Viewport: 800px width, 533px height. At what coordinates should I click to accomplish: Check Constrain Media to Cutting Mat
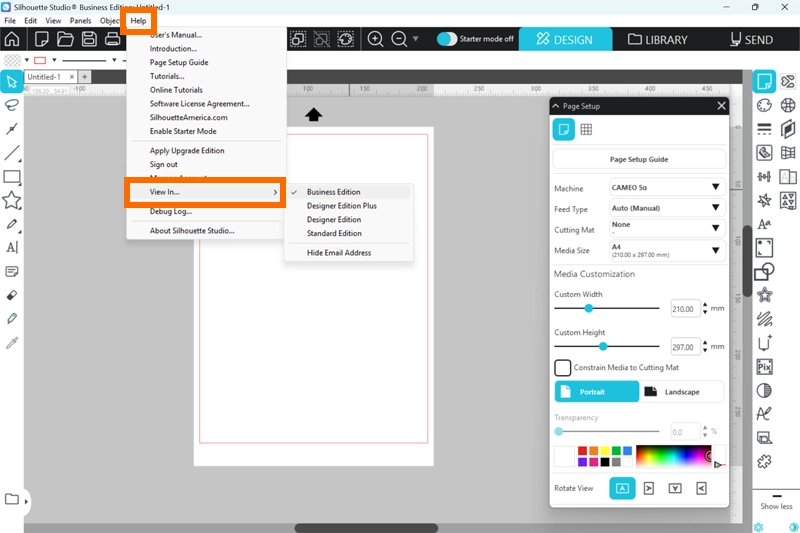point(563,368)
